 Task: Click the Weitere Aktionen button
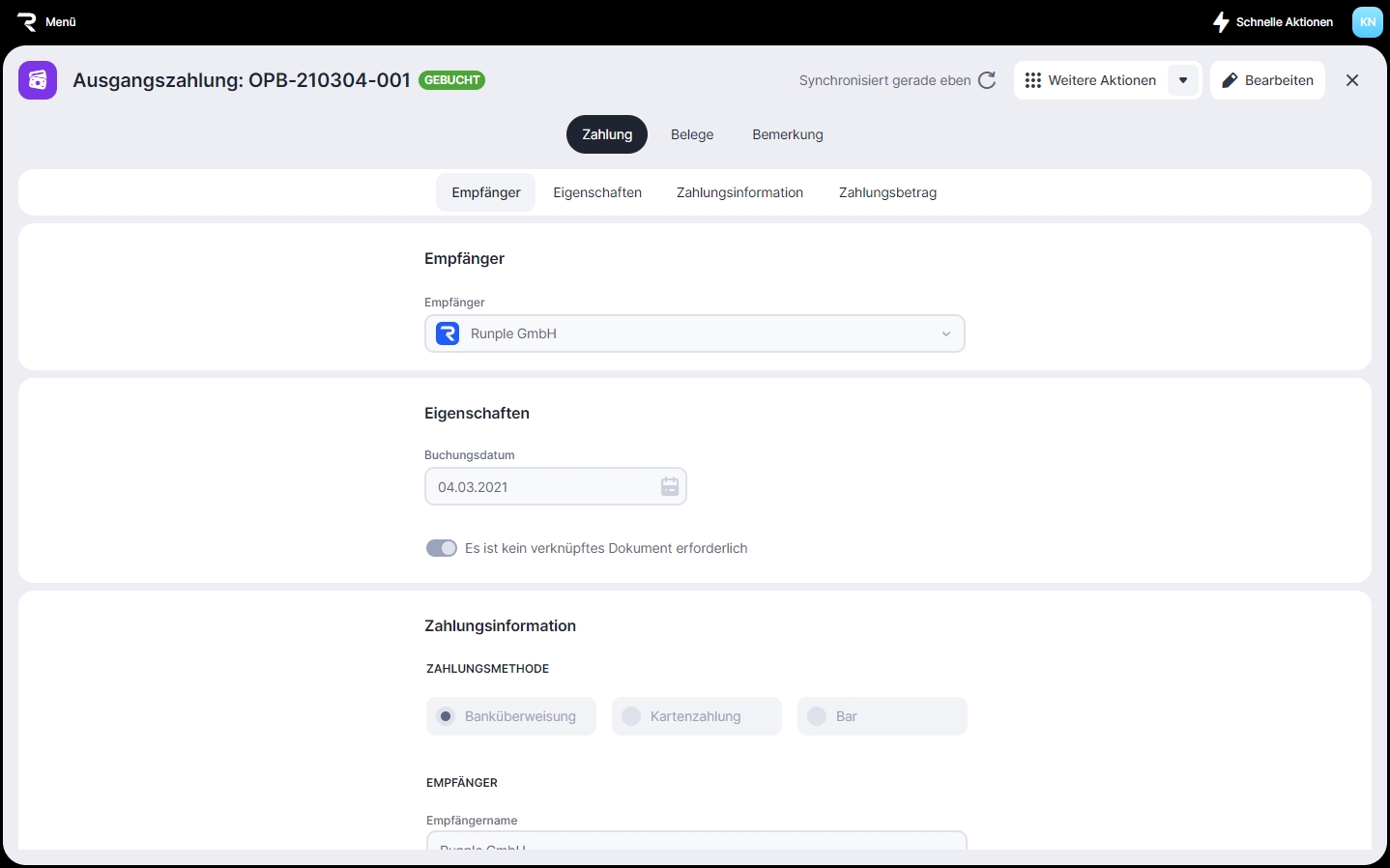coord(1090,80)
